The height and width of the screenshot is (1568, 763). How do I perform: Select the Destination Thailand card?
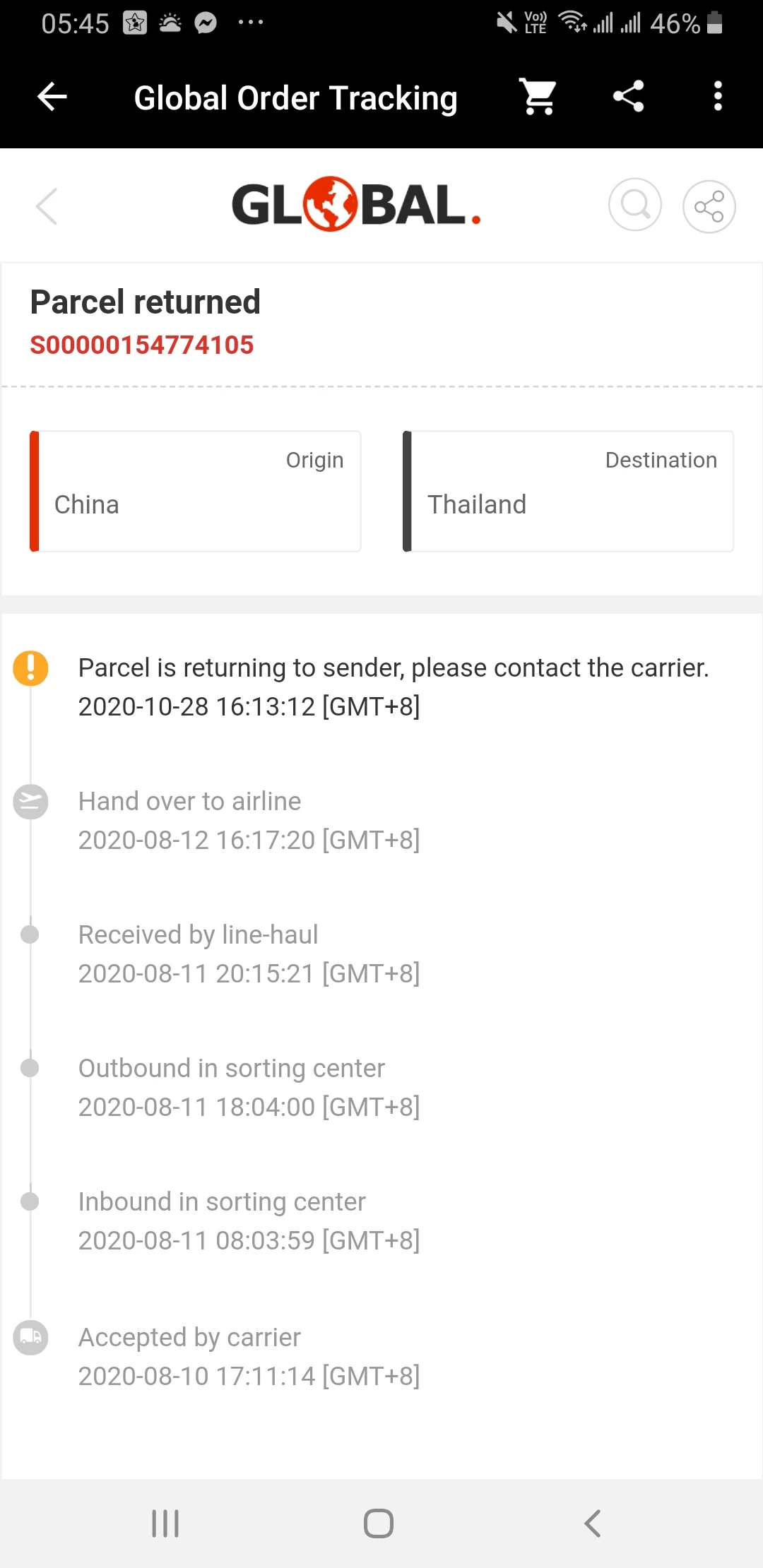pos(568,491)
